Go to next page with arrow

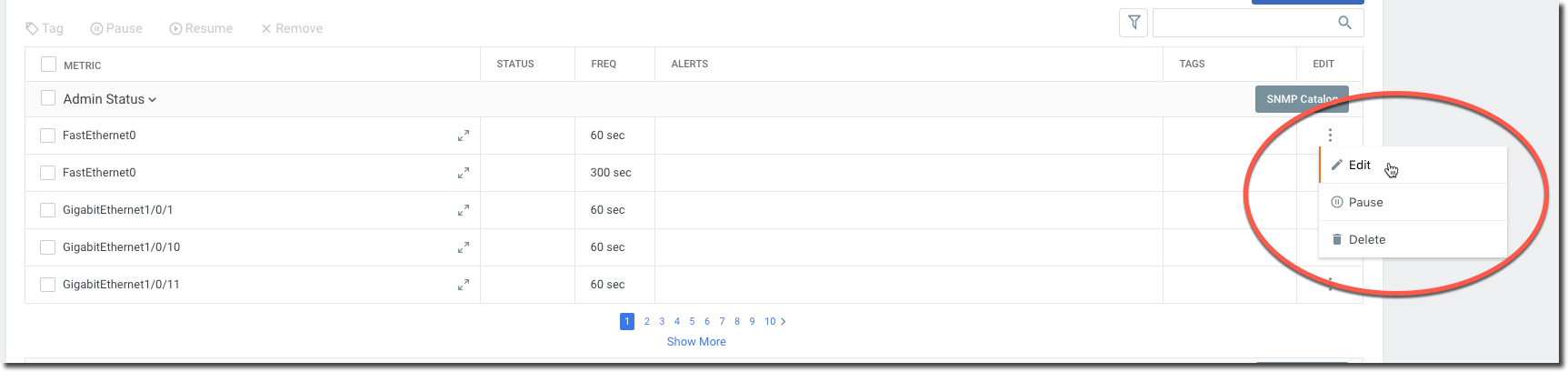click(784, 321)
